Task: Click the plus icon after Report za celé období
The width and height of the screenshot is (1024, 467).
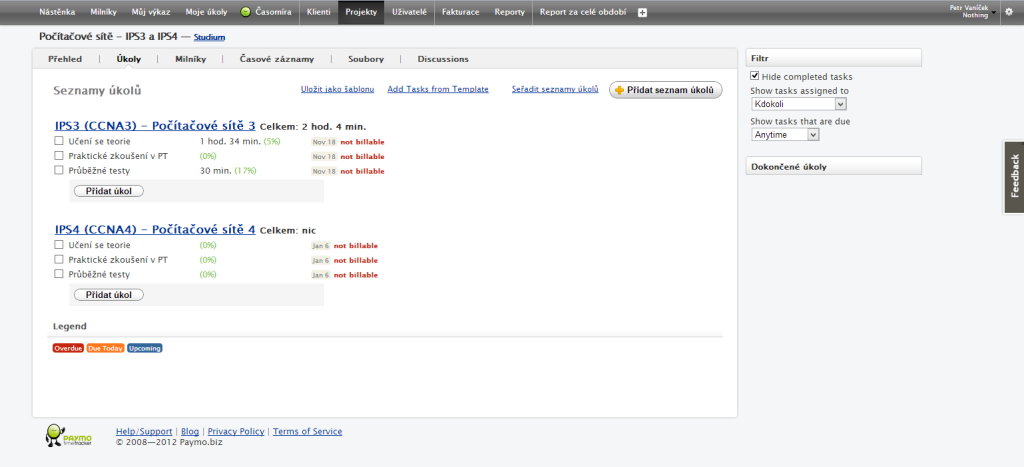Action: (x=642, y=12)
